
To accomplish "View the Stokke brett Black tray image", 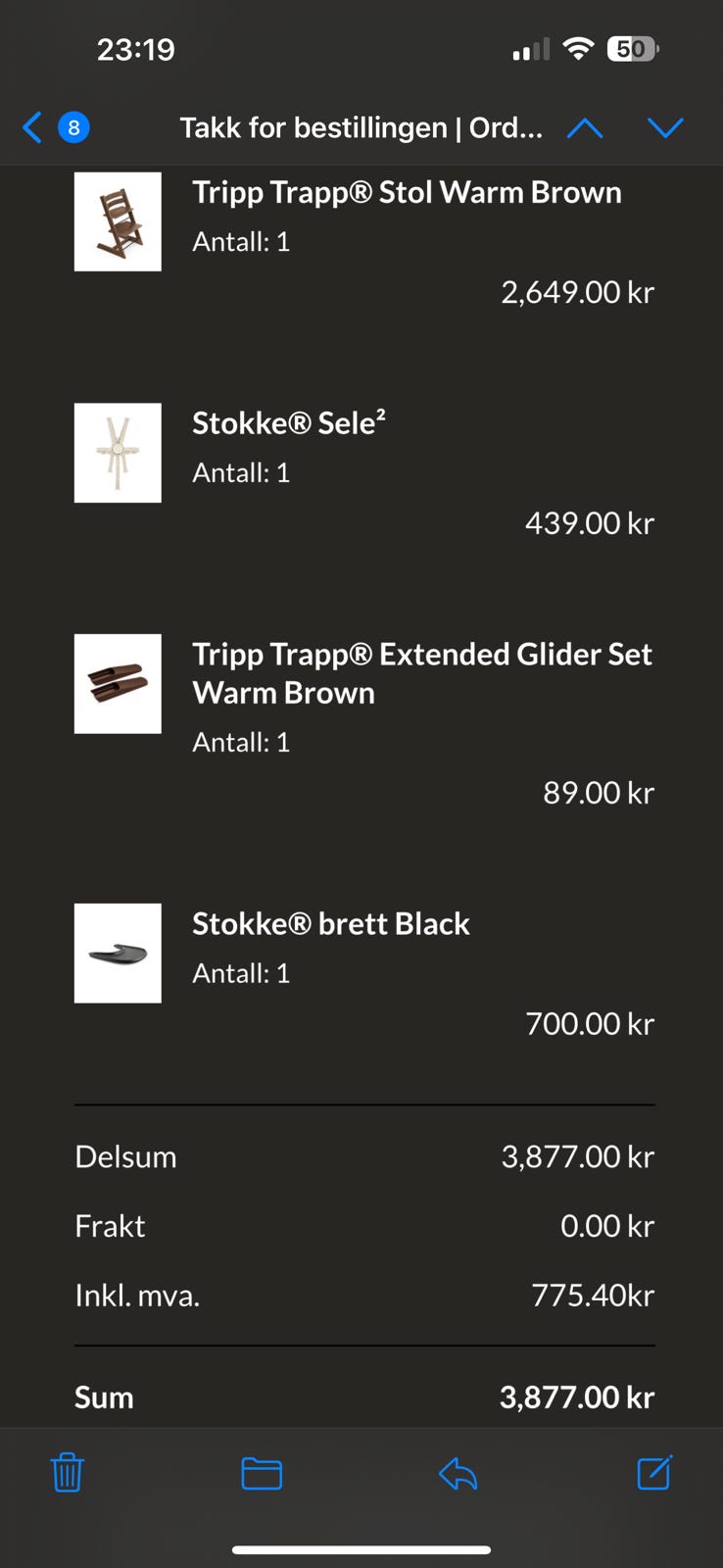I will click(118, 953).
